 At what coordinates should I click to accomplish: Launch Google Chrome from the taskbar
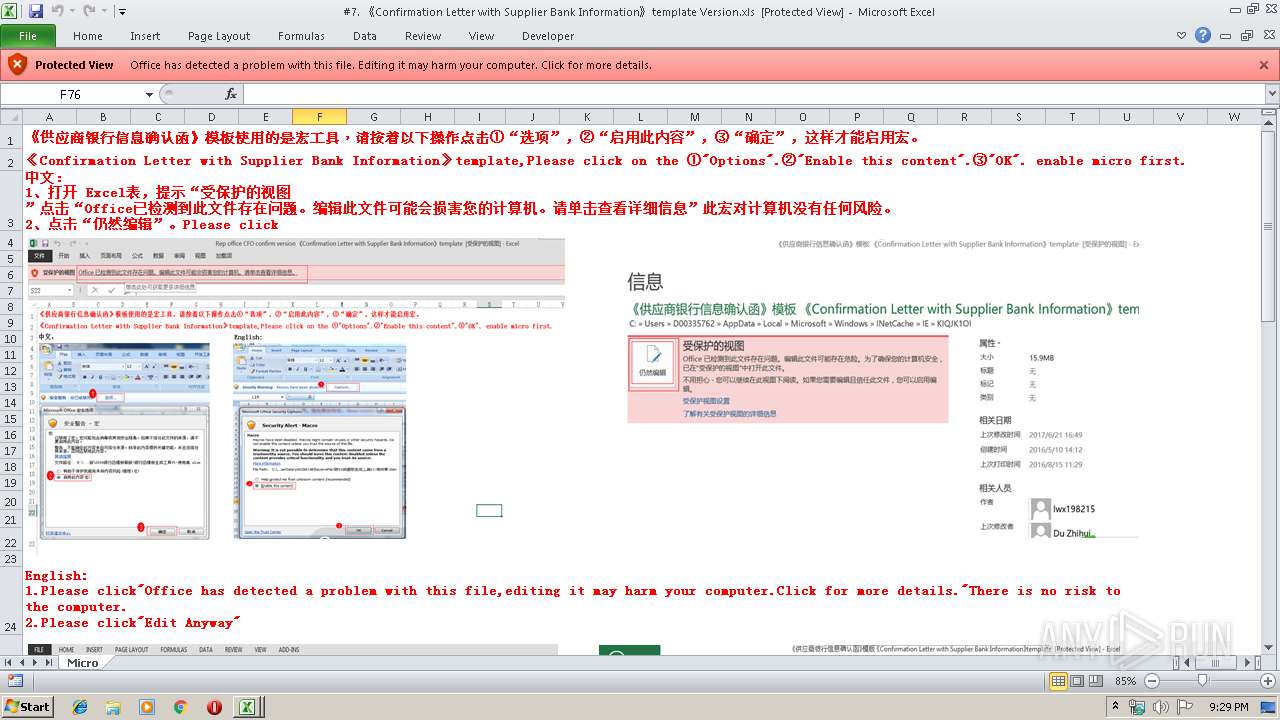coord(180,706)
